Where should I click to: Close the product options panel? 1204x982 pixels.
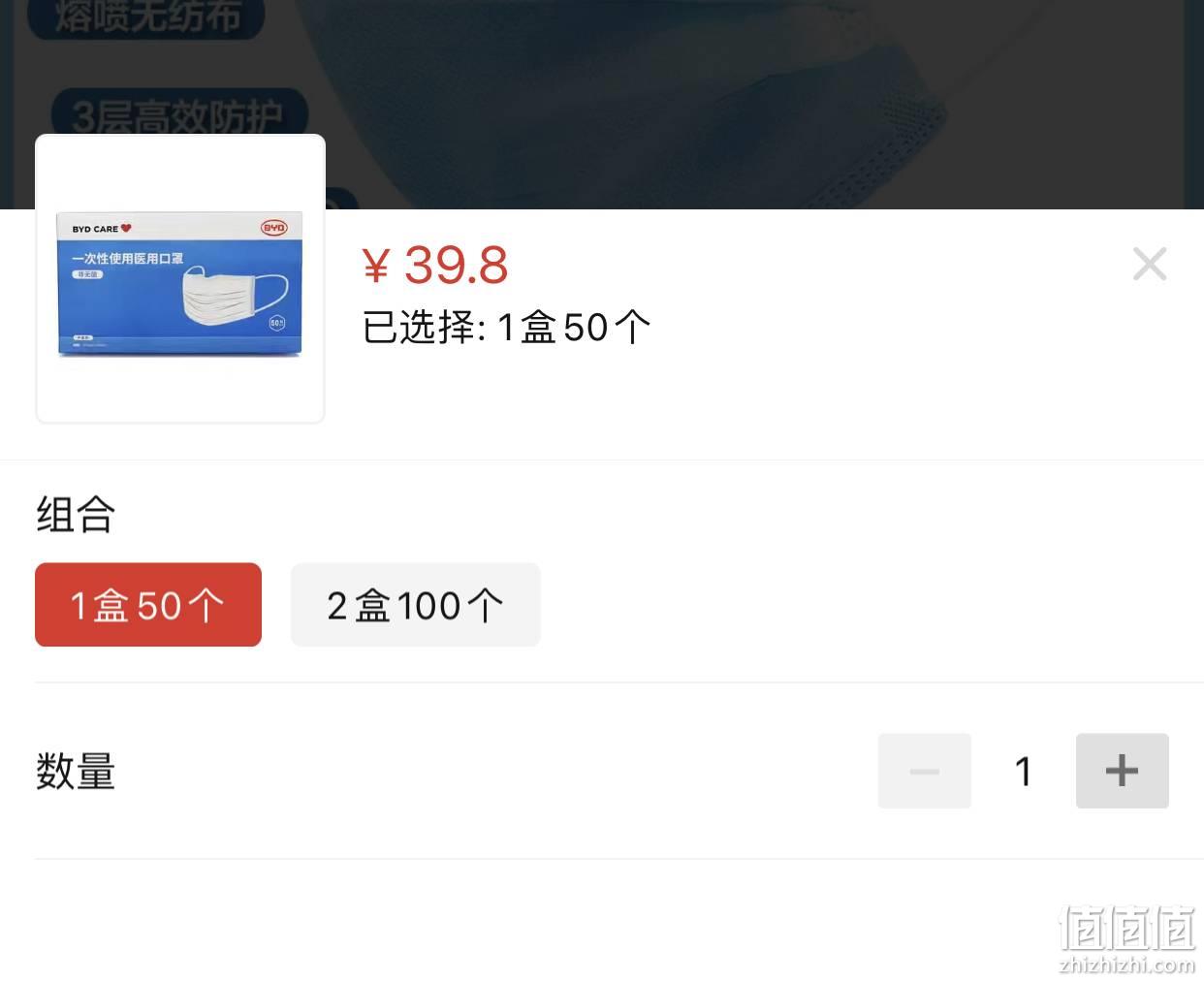click(x=1150, y=264)
